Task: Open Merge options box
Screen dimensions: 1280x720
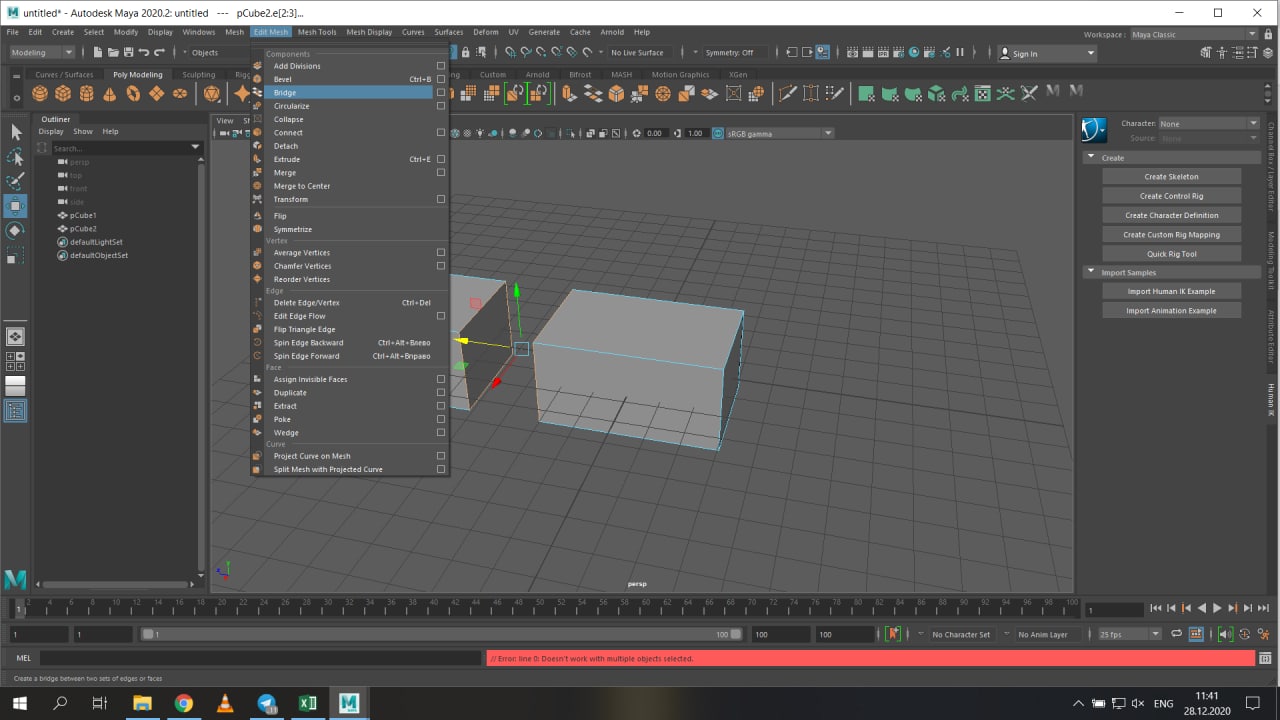Action: click(441, 172)
